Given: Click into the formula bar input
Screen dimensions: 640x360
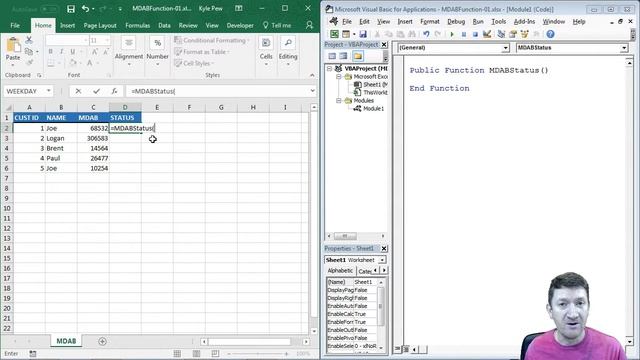Looking at the screenshot, I should click(218, 91).
